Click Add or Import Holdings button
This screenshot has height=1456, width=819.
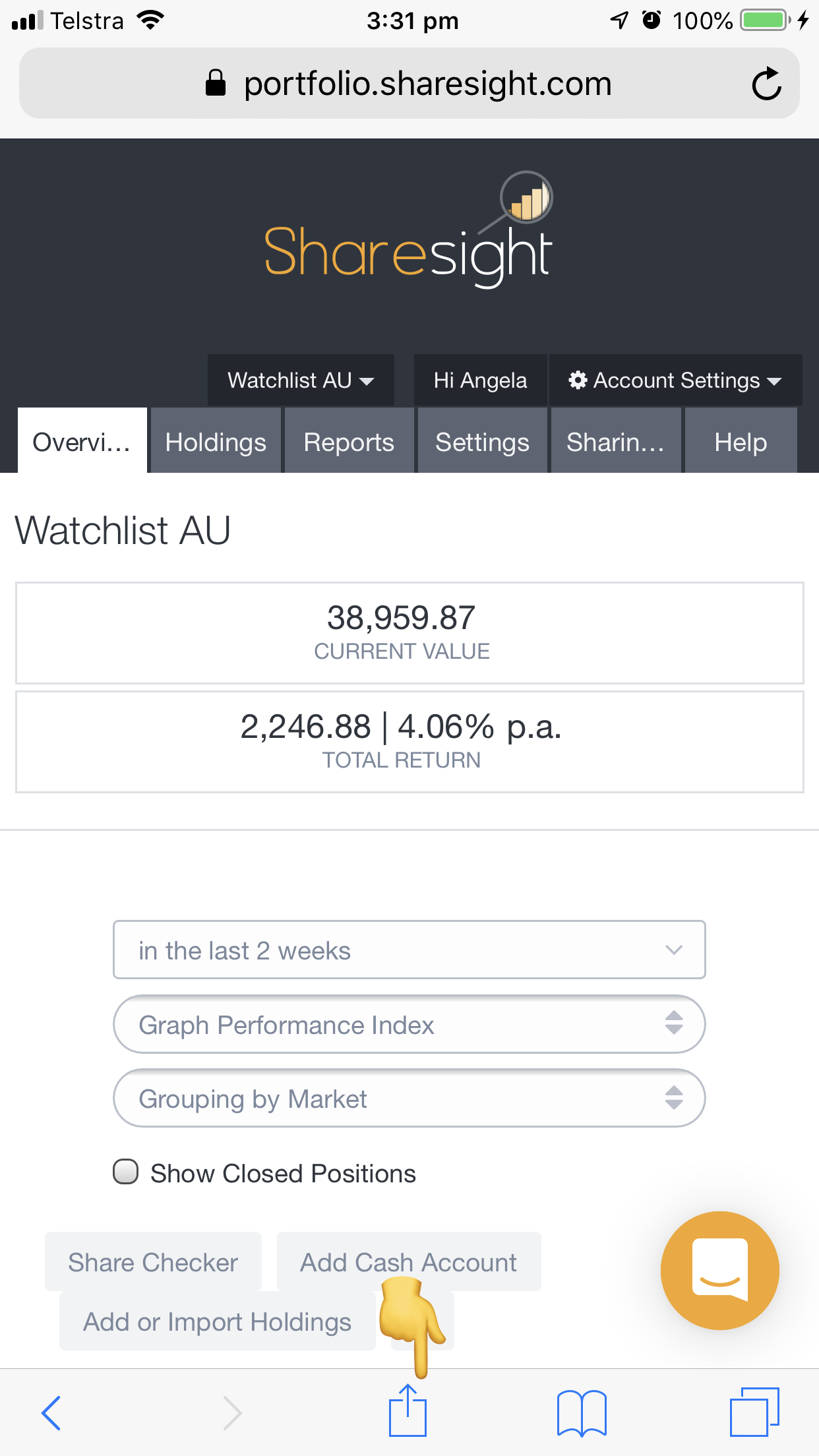(x=218, y=1321)
